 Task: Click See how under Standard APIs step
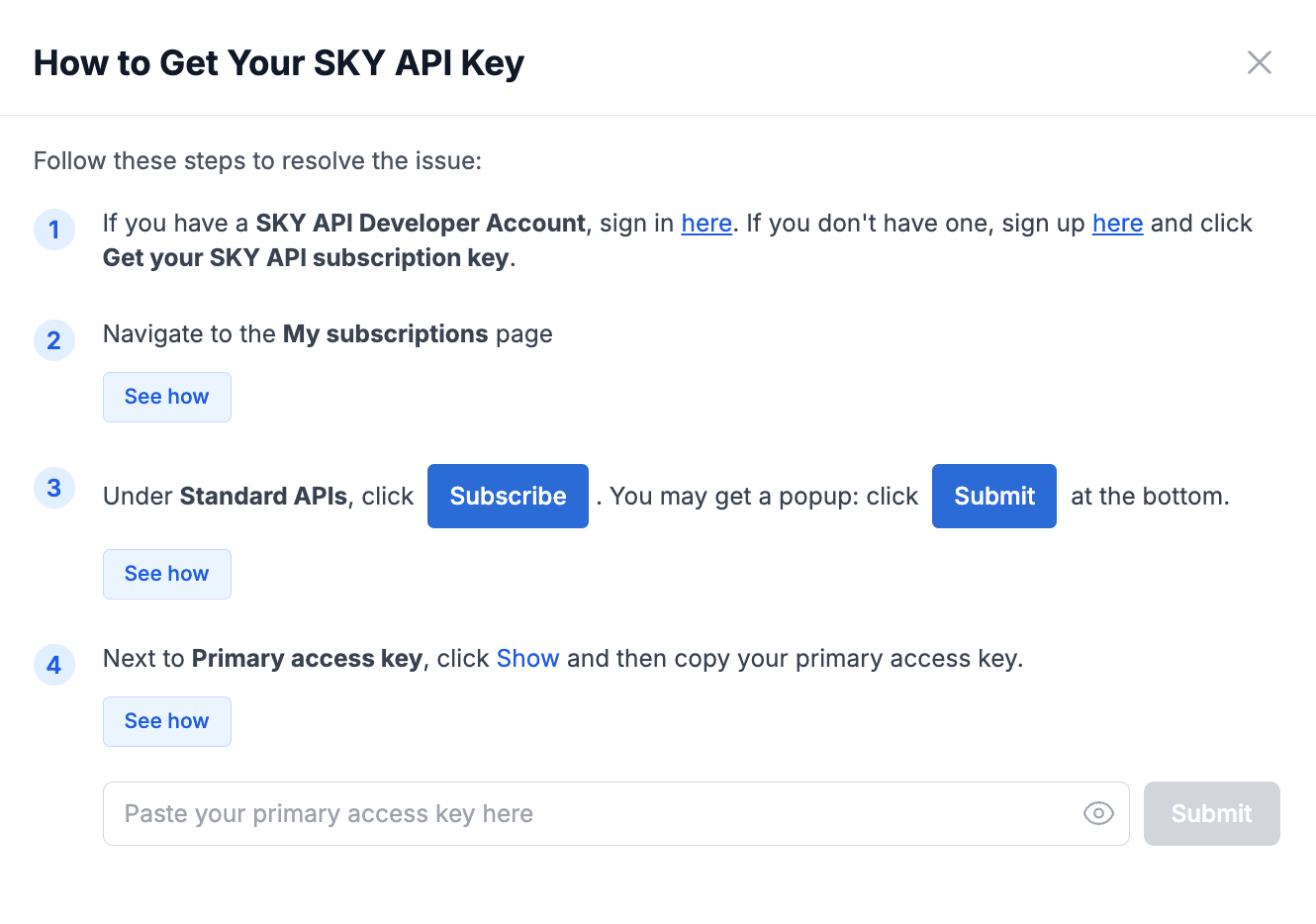pyautogui.click(x=166, y=574)
